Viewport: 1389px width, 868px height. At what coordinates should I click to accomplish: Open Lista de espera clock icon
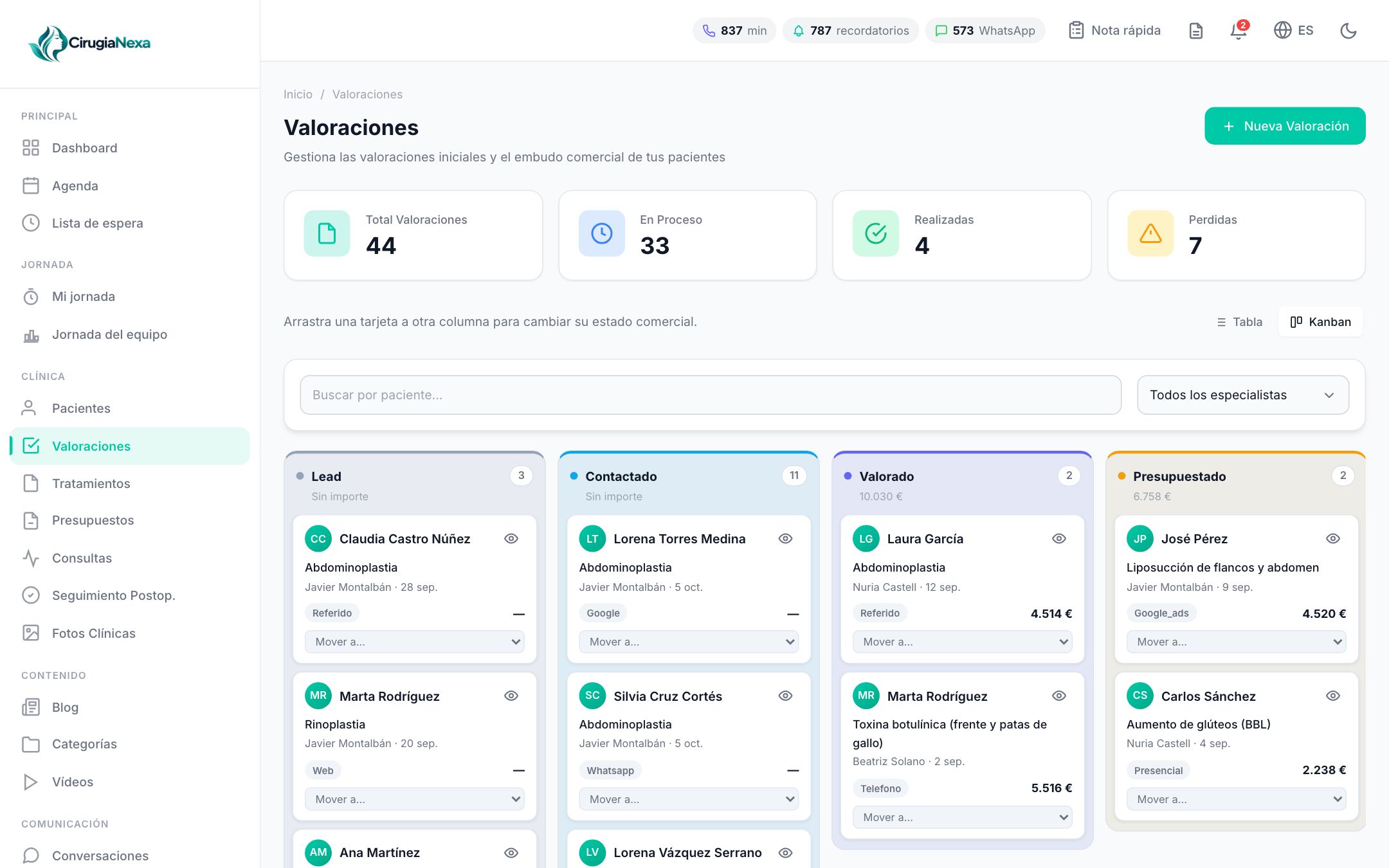click(x=31, y=223)
